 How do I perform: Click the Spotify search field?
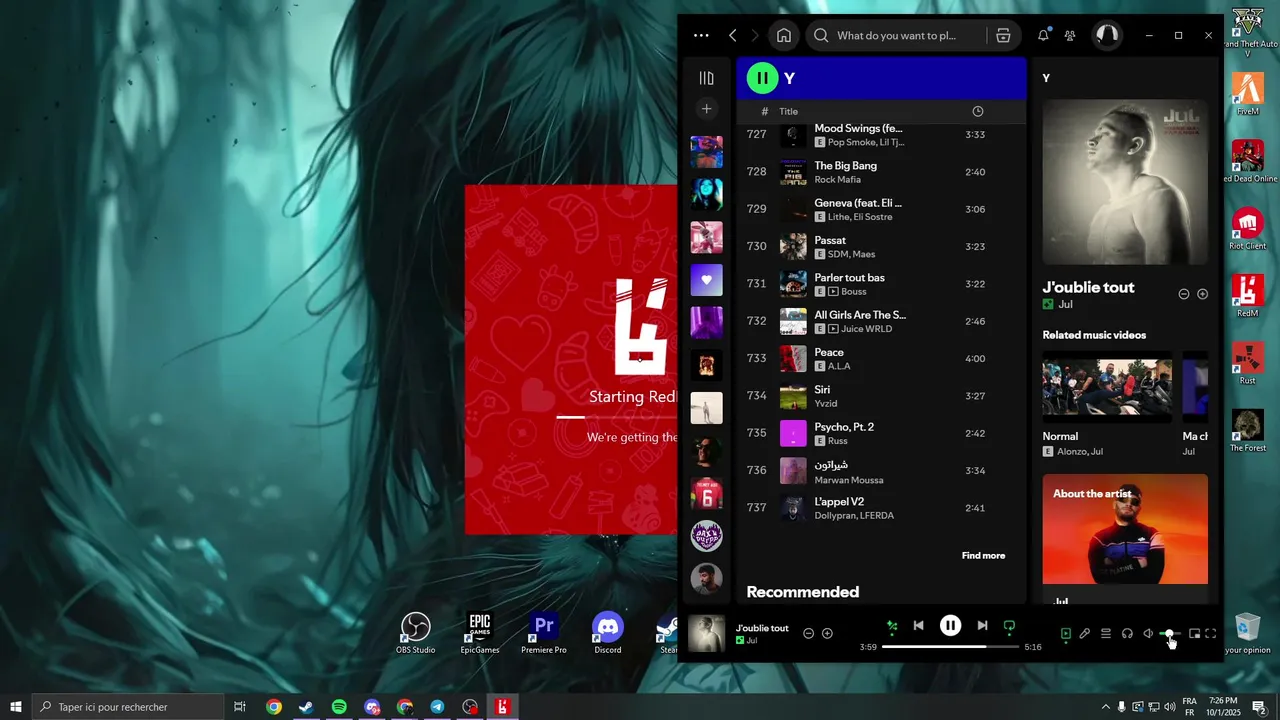coord(896,35)
